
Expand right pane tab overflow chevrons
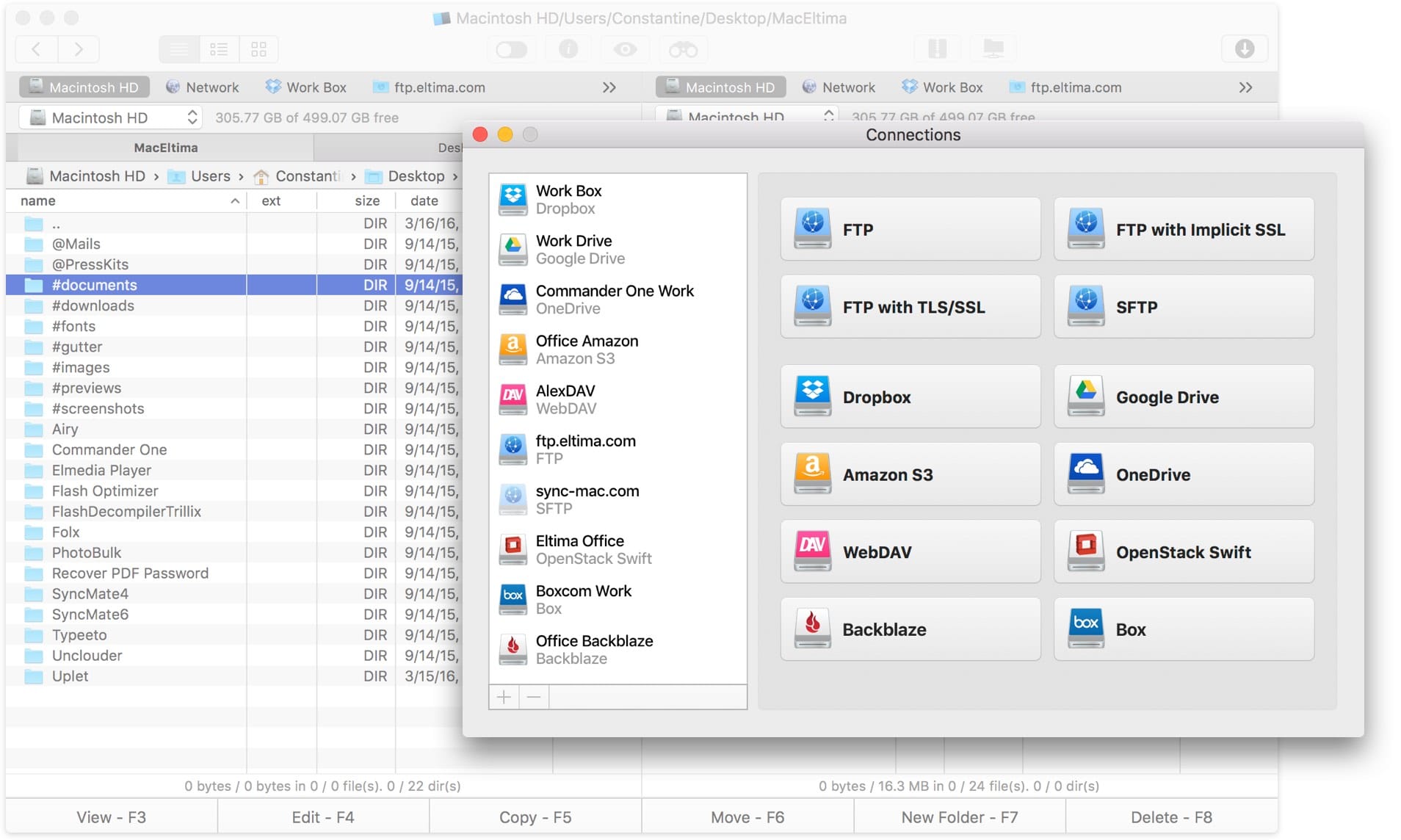pyautogui.click(x=1245, y=87)
